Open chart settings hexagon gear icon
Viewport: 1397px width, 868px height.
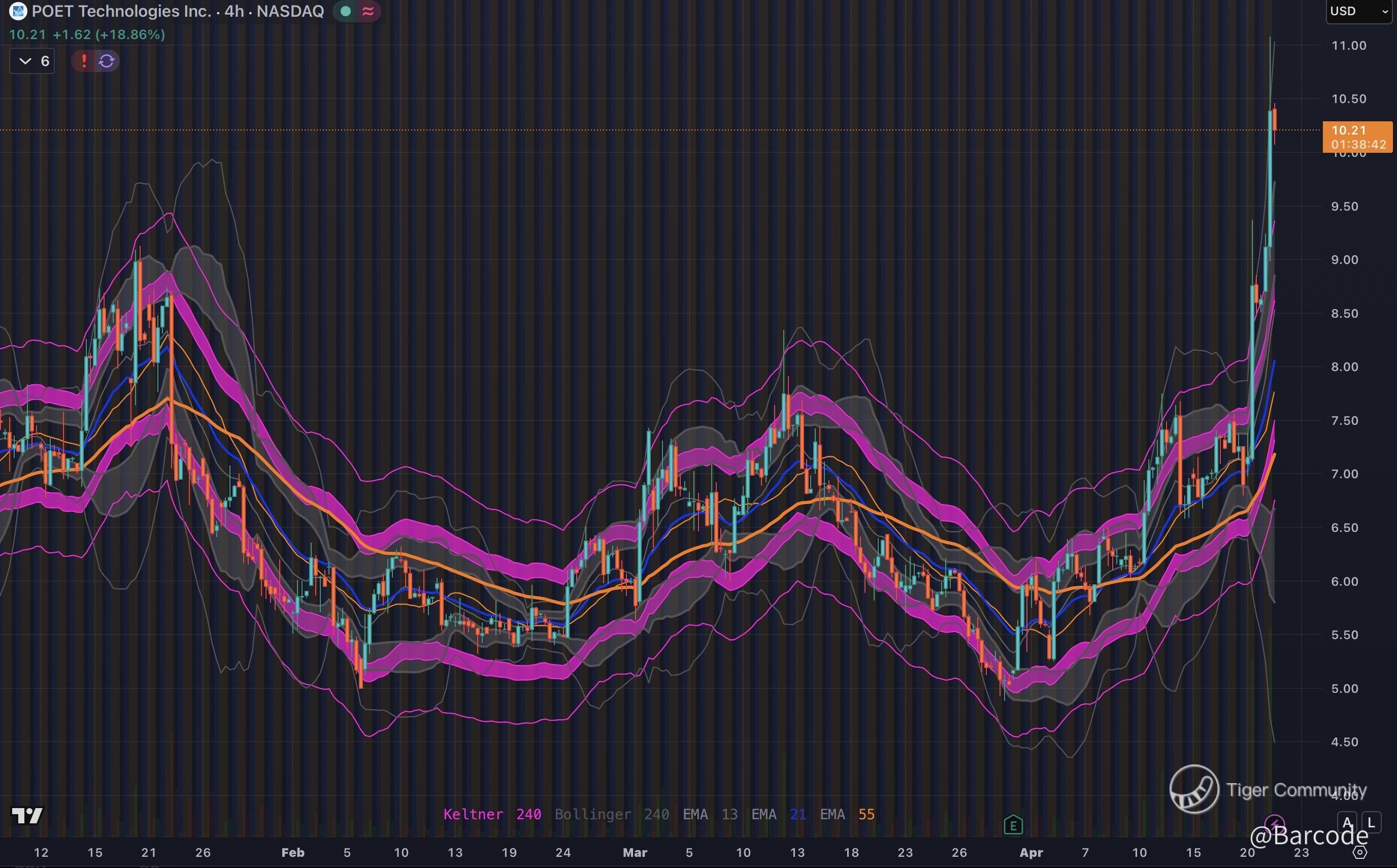[1360, 852]
